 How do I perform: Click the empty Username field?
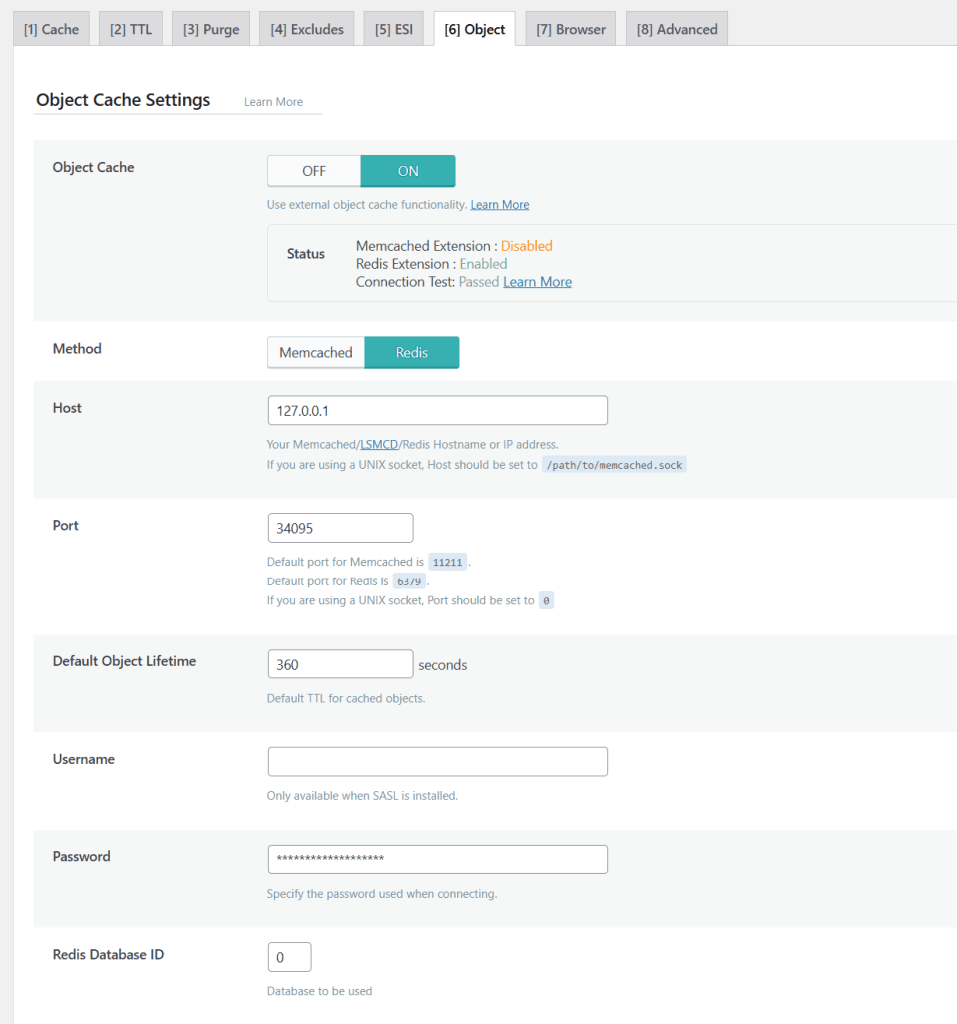437,761
